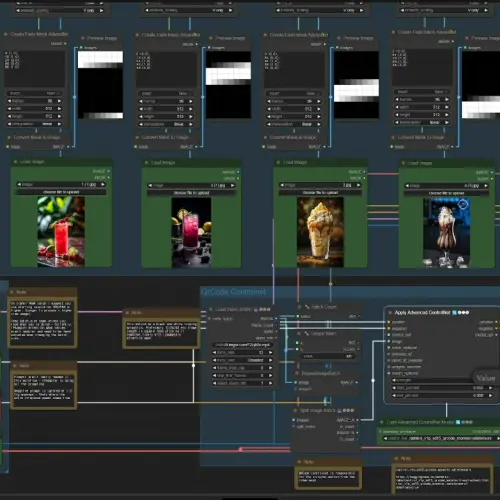Click choose file to upload above caramel milkshake image
Image resolution: width=500 pixels, height=500 pixels.
320,193
